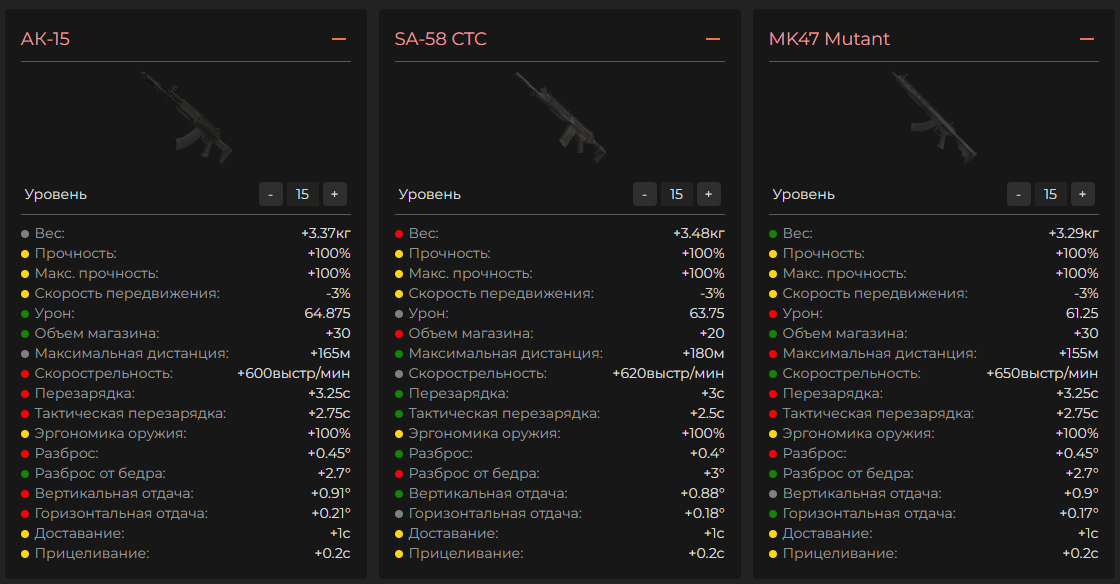Click the MK47 Mutant vertical recoil value +0.9°
The image size is (1120, 584).
pyautogui.click(x=1081, y=493)
